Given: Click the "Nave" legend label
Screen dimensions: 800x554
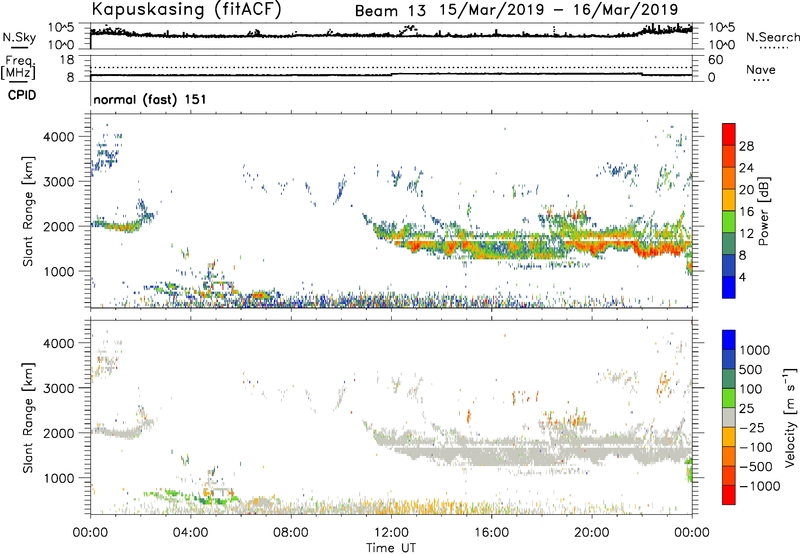Looking at the screenshot, I should 761,69.
